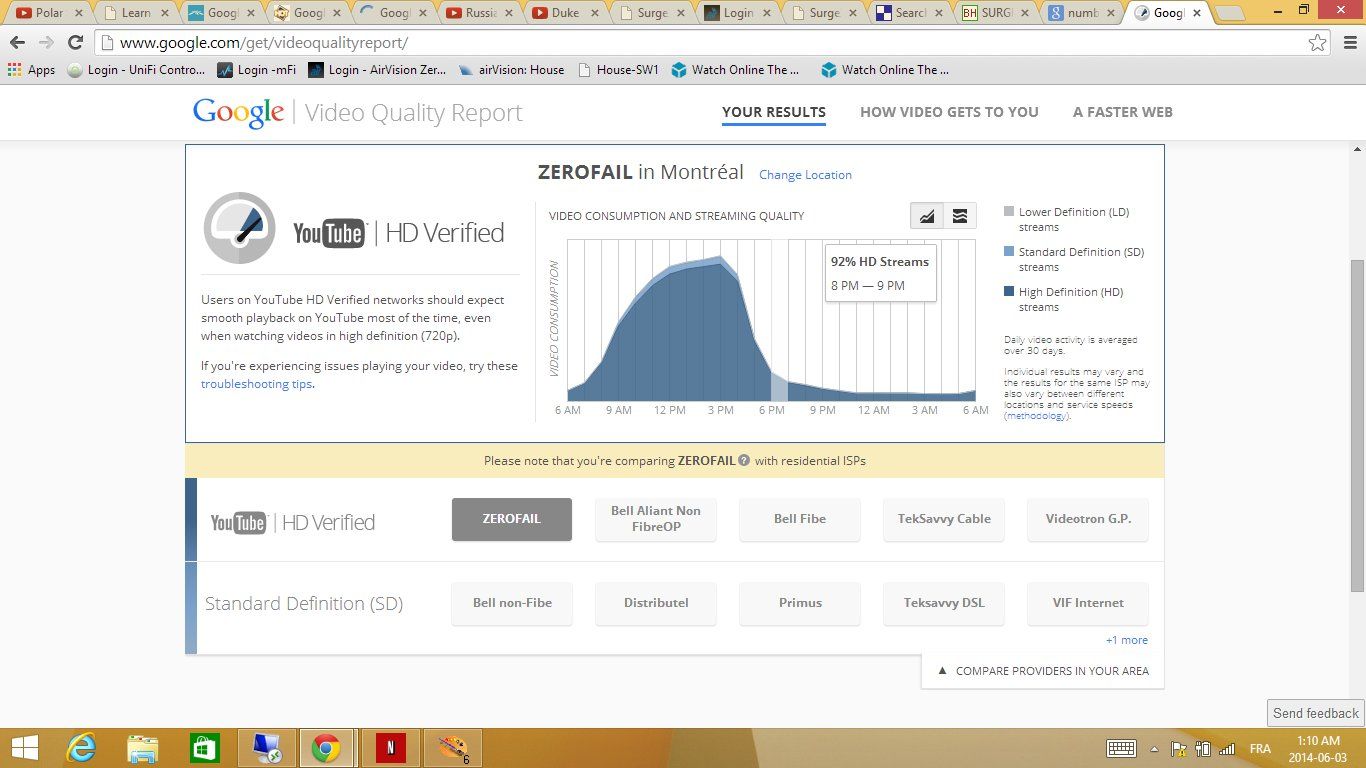Switch chart to stacked lines view
1366x768 pixels.
coord(960,216)
